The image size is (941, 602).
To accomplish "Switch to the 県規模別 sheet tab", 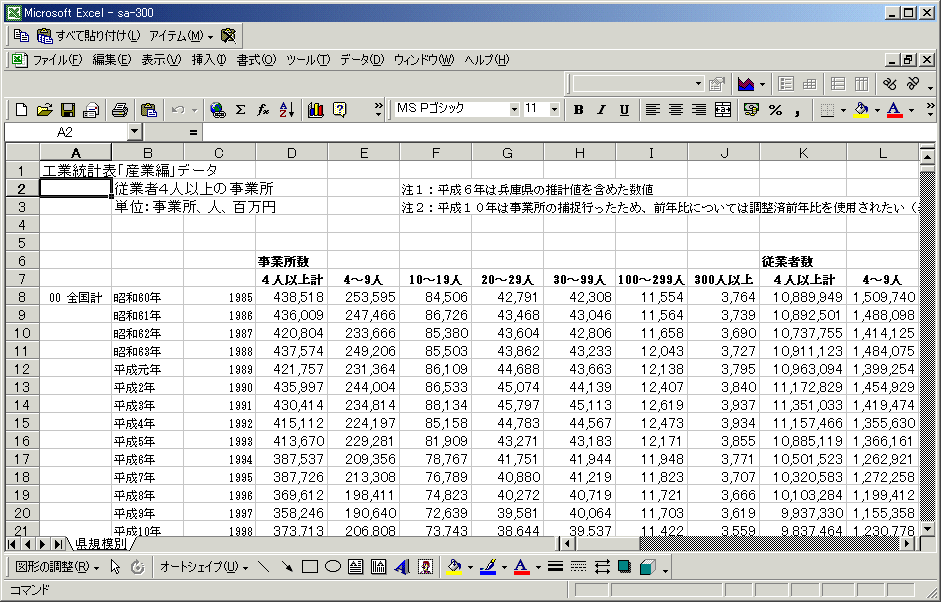I will coord(101,544).
